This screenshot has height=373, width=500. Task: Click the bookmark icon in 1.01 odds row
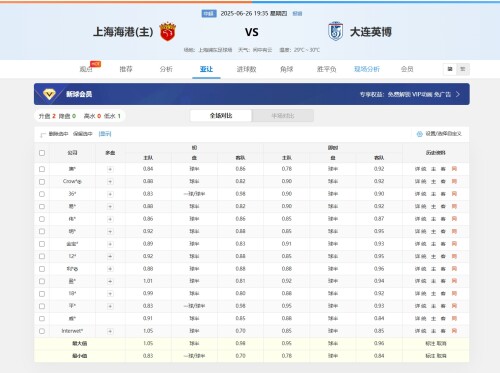click(x=454, y=281)
